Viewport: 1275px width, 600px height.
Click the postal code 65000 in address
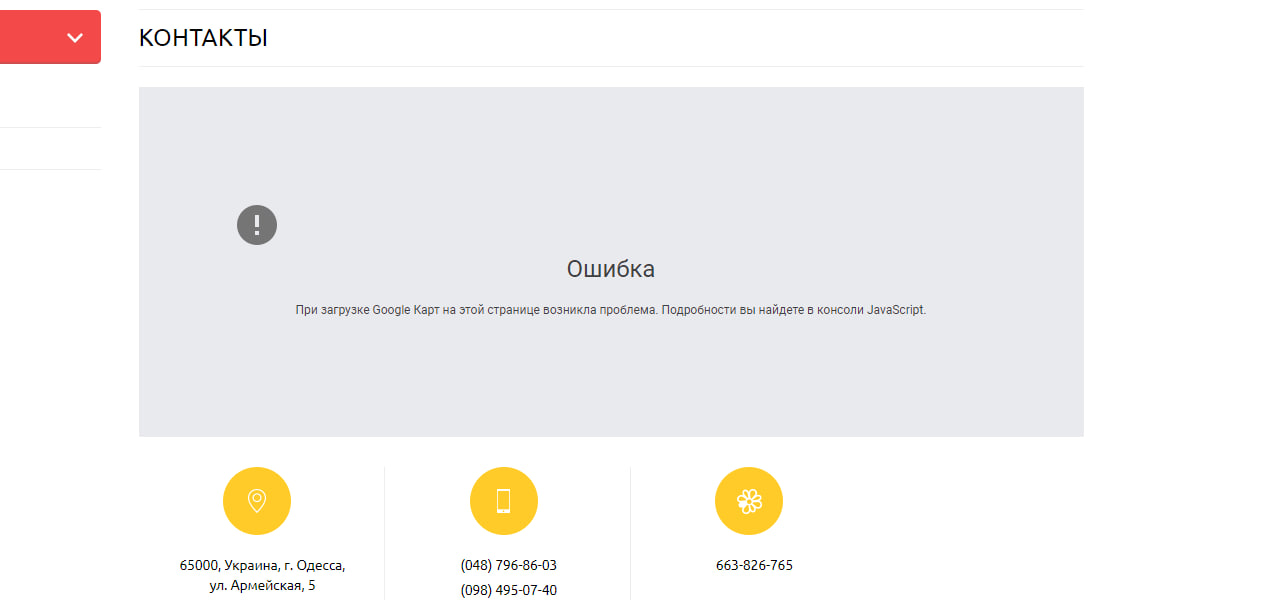point(199,565)
